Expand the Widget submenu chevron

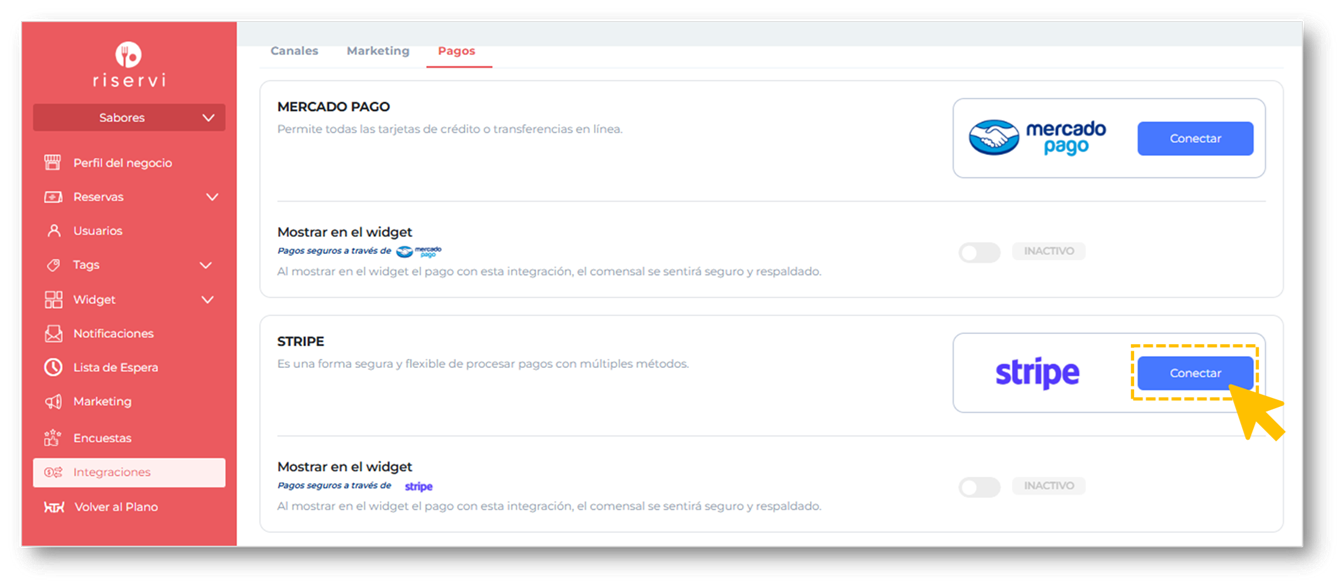[x=208, y=300]
